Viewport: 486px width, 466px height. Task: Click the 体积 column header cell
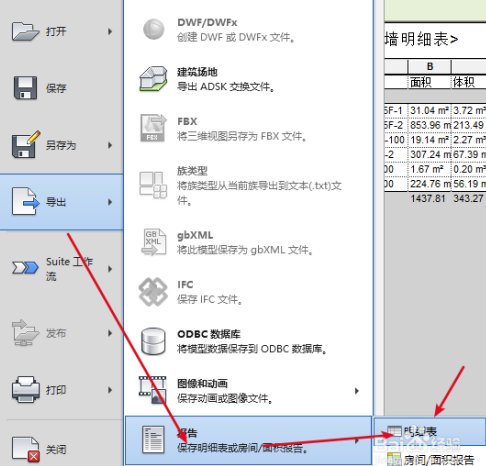(x=468, y=82)
